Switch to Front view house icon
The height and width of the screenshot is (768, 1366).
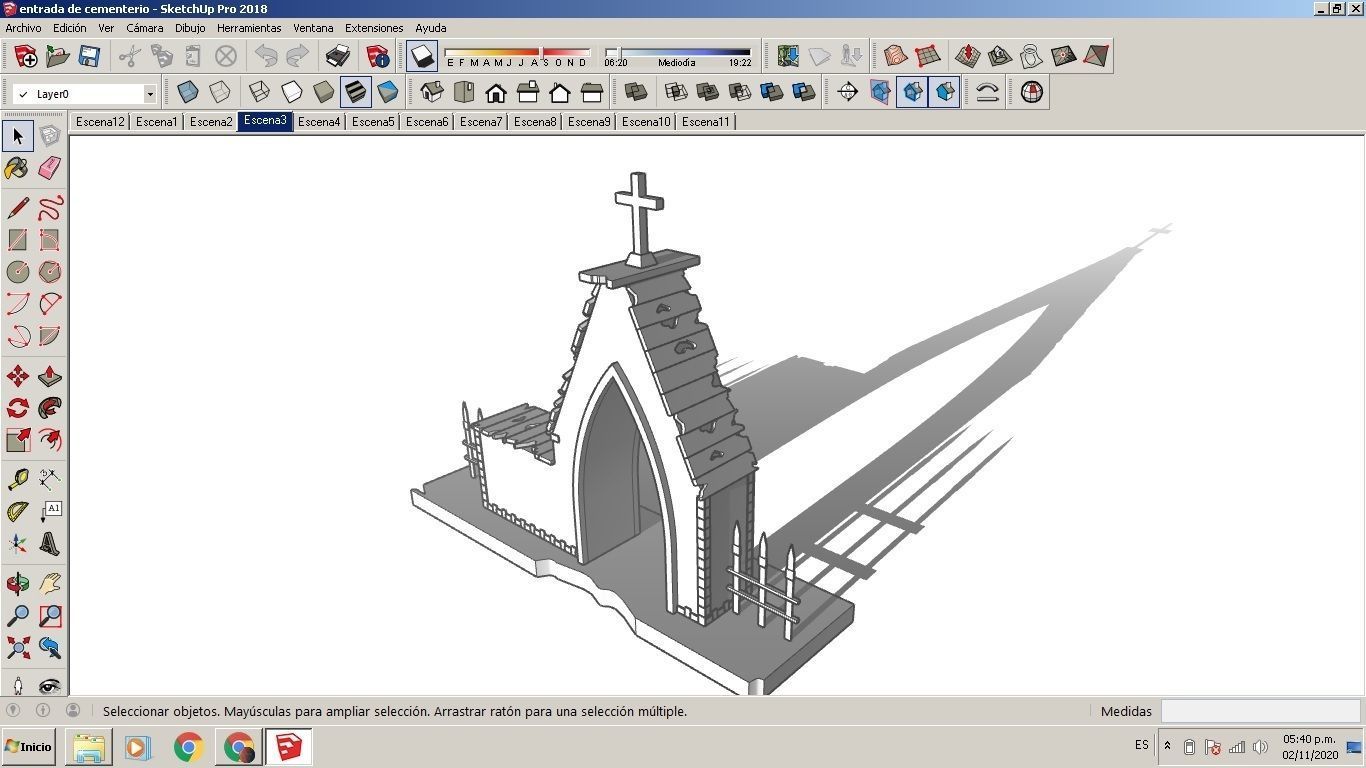pos(496,93)
